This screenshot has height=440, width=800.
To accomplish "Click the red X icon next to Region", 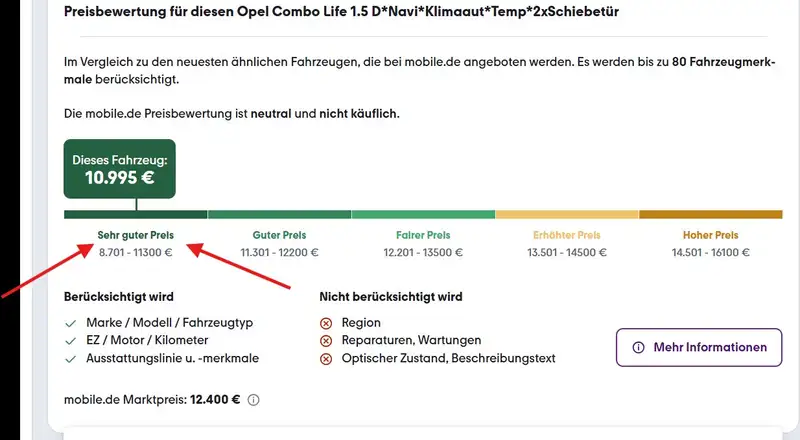I will [326, 324].
